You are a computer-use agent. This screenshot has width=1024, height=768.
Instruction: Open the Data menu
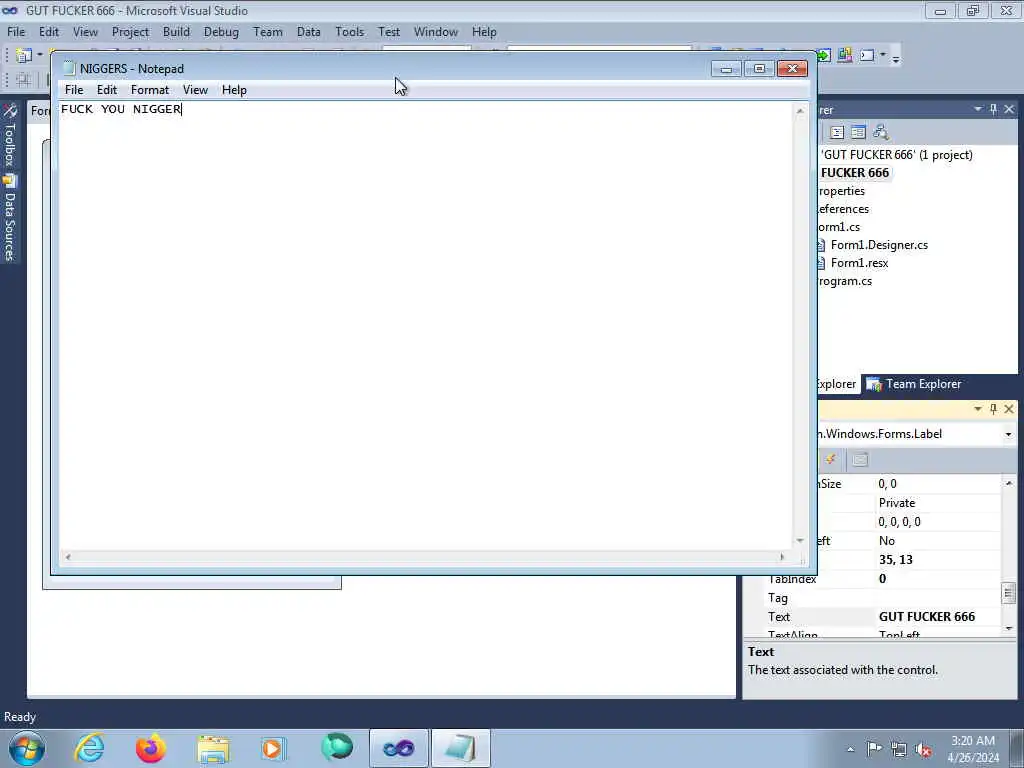[x=308, y=32]
